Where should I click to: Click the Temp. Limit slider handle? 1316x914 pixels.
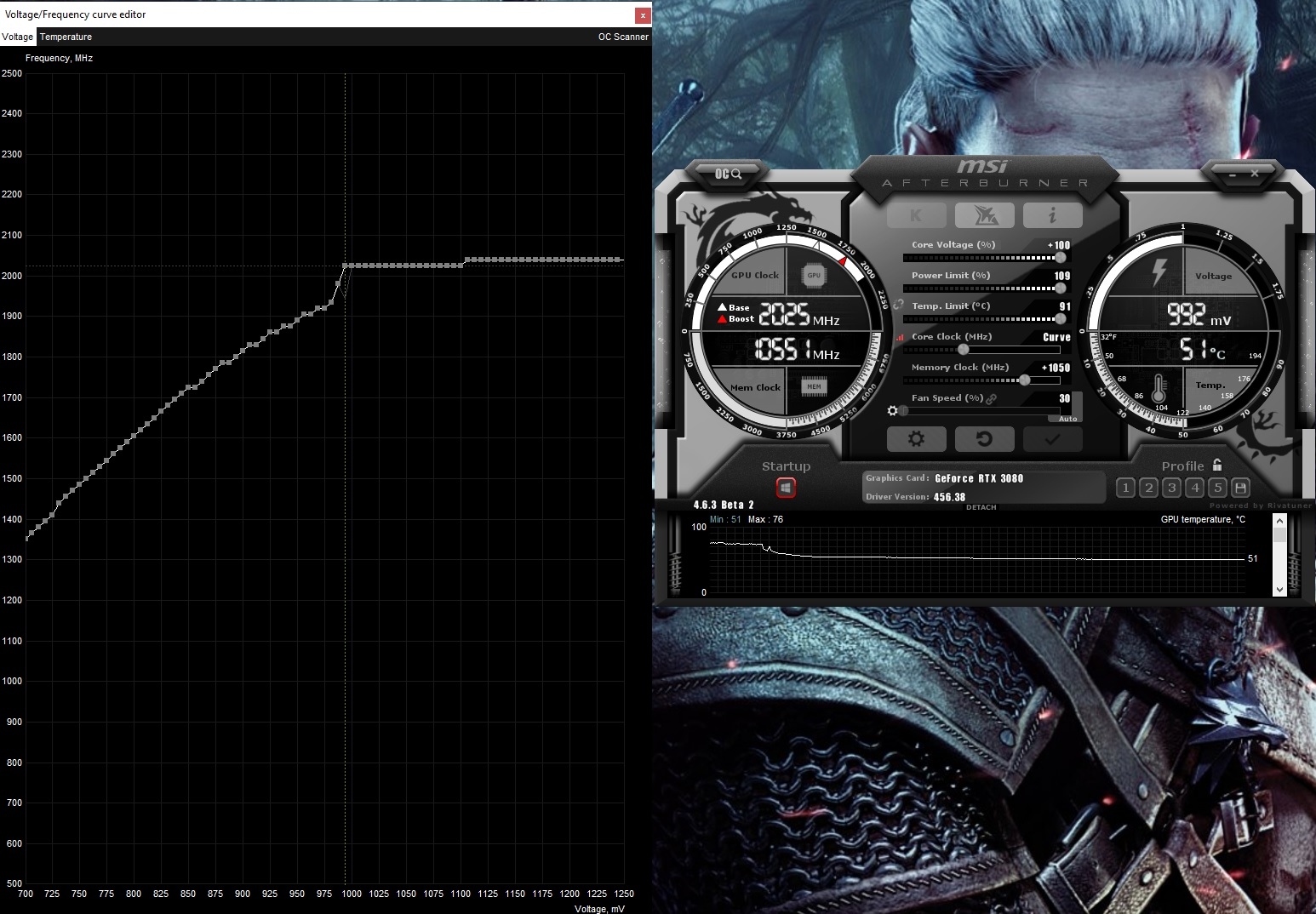pos(1060,318)
